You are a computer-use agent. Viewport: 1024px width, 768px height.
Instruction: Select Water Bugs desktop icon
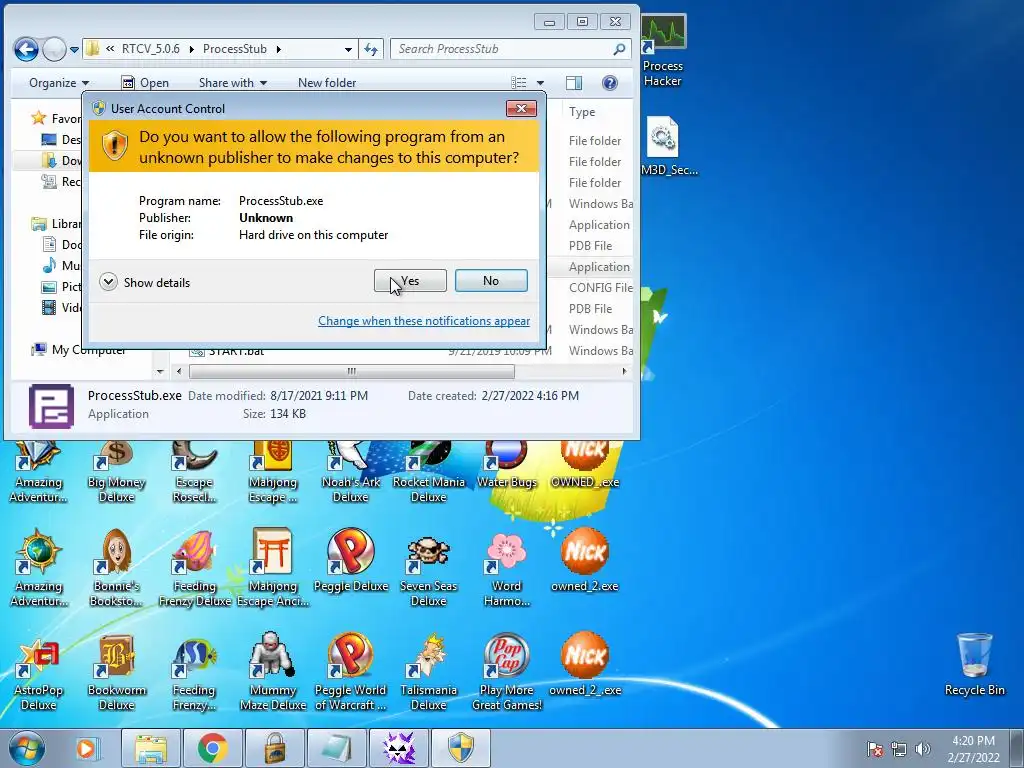pyautogui.click(x=507, y=465)
